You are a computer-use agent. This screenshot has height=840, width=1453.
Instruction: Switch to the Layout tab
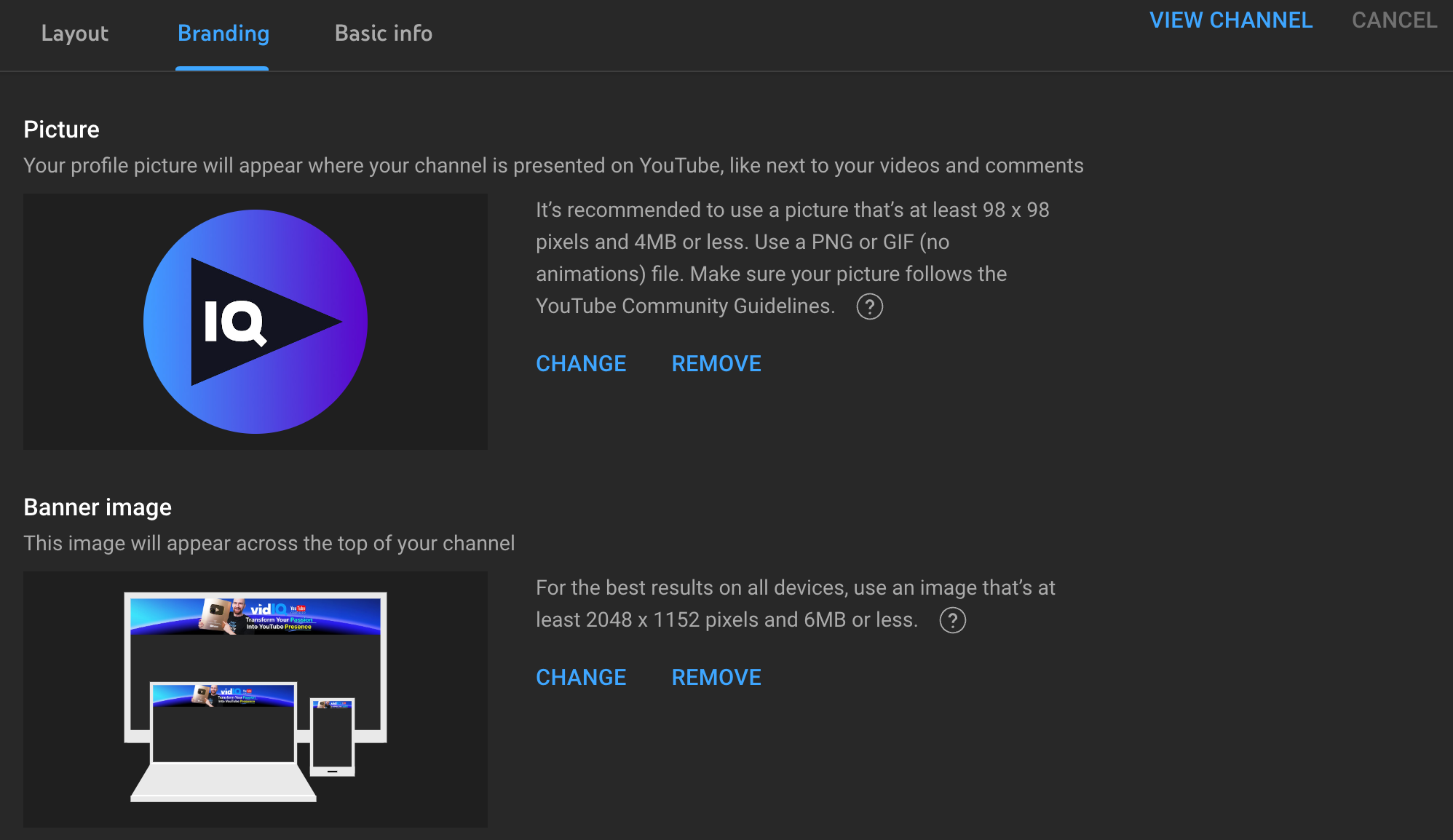(74, 33)
